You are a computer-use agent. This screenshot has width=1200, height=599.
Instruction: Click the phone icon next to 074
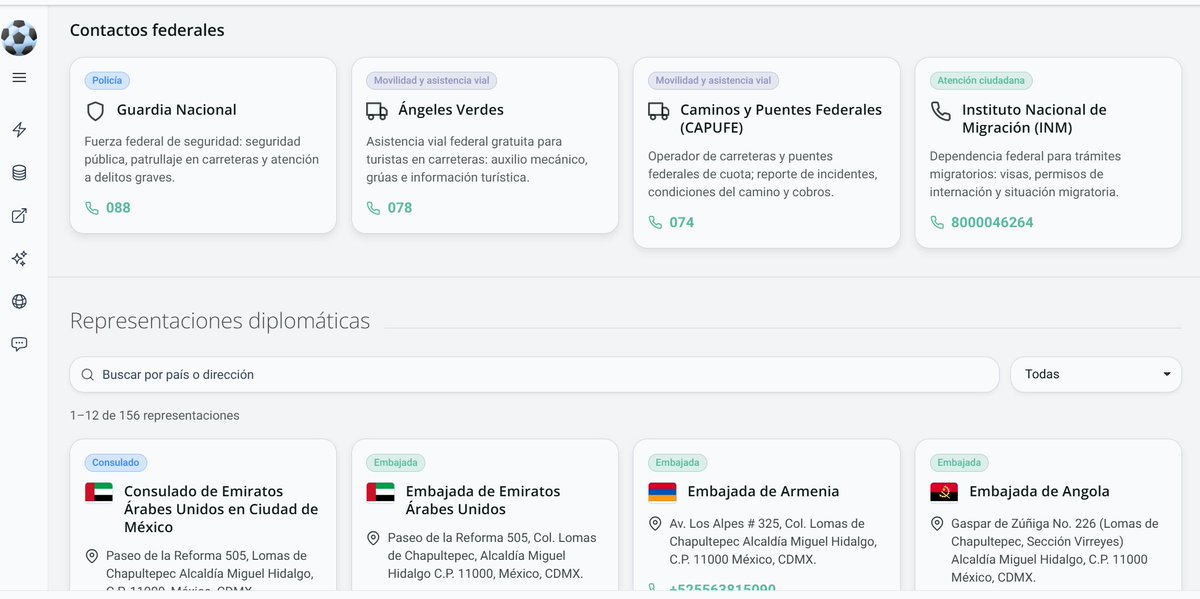pyautogui.click(x=656, y=222)
